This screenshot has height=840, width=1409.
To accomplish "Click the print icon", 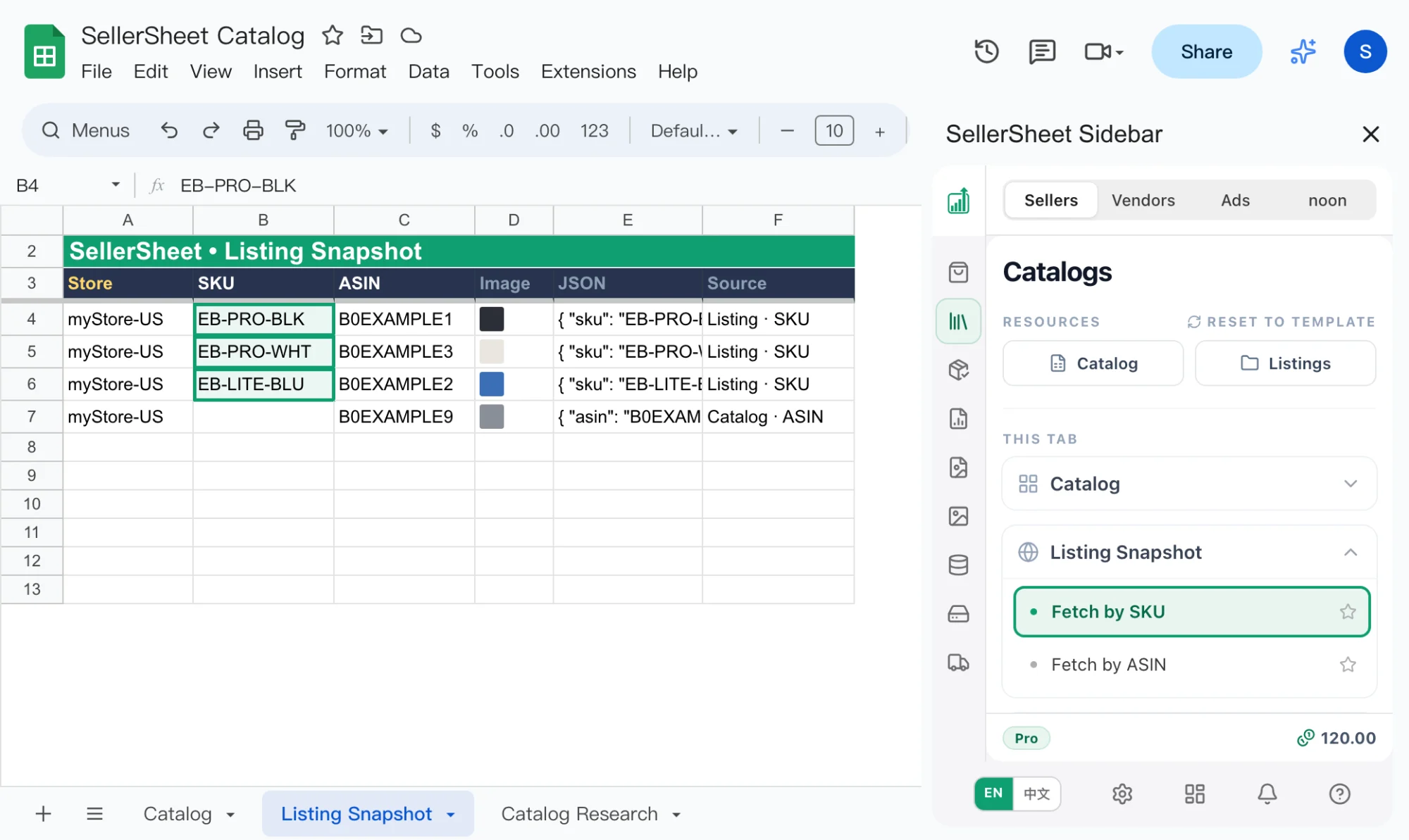I will (253, 130).
